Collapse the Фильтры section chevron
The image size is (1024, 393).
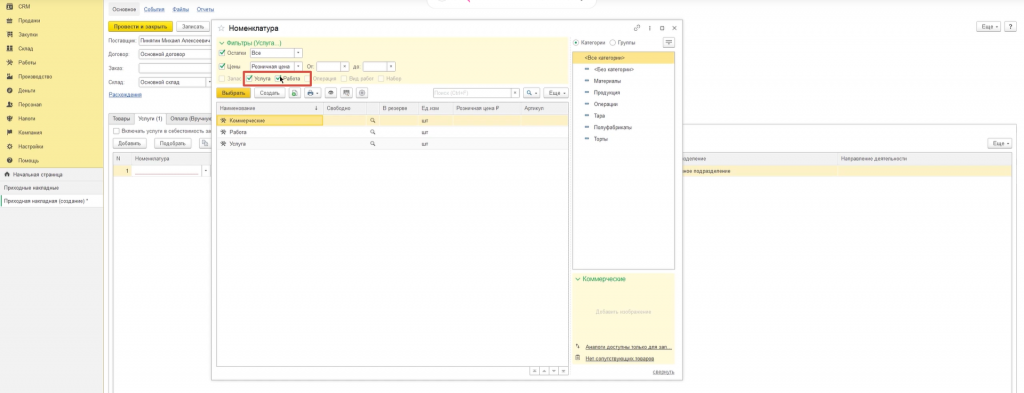click(221, 42)
